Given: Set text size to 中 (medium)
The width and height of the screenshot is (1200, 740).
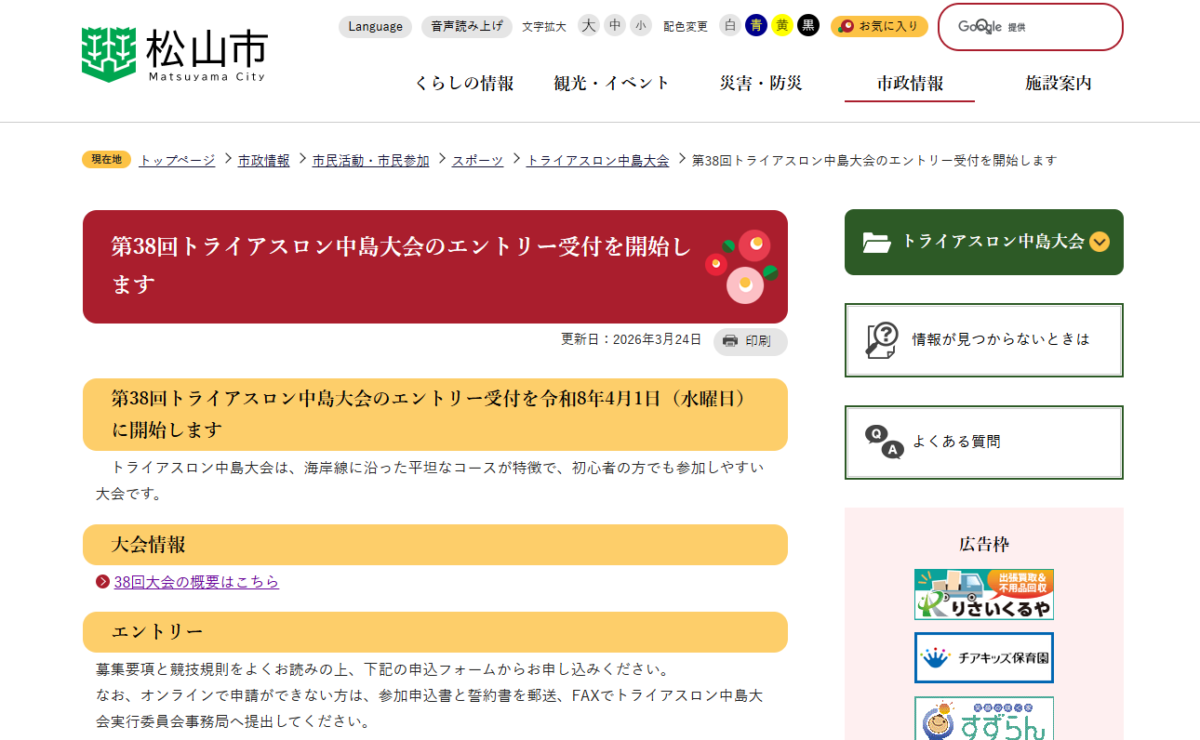Looking at the screenshot, I should [615, 26].
